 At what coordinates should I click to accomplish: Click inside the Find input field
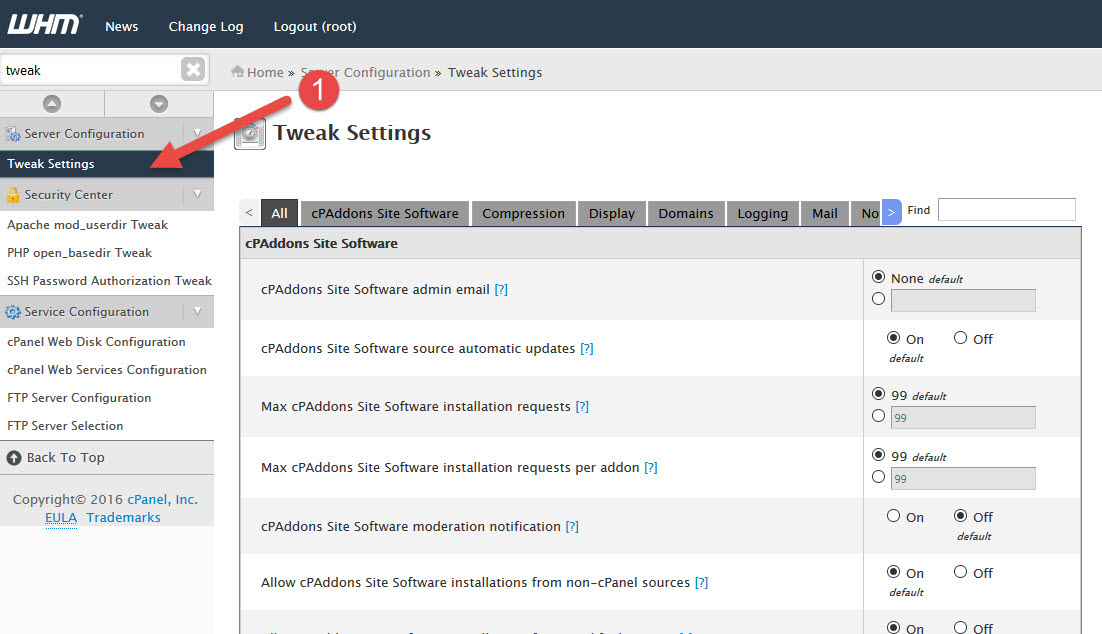pyautogui.click(x=1006, y=209)
